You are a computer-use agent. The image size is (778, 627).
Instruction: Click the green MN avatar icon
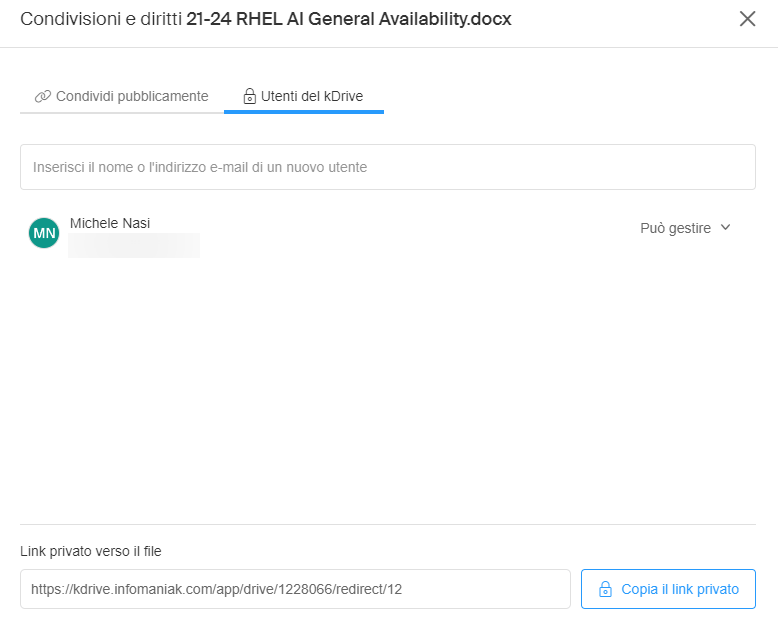tap(44, 233)
